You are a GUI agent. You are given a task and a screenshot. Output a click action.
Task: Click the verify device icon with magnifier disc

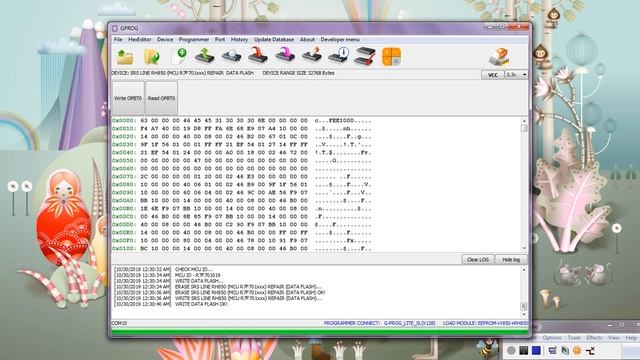coord(231,56)
